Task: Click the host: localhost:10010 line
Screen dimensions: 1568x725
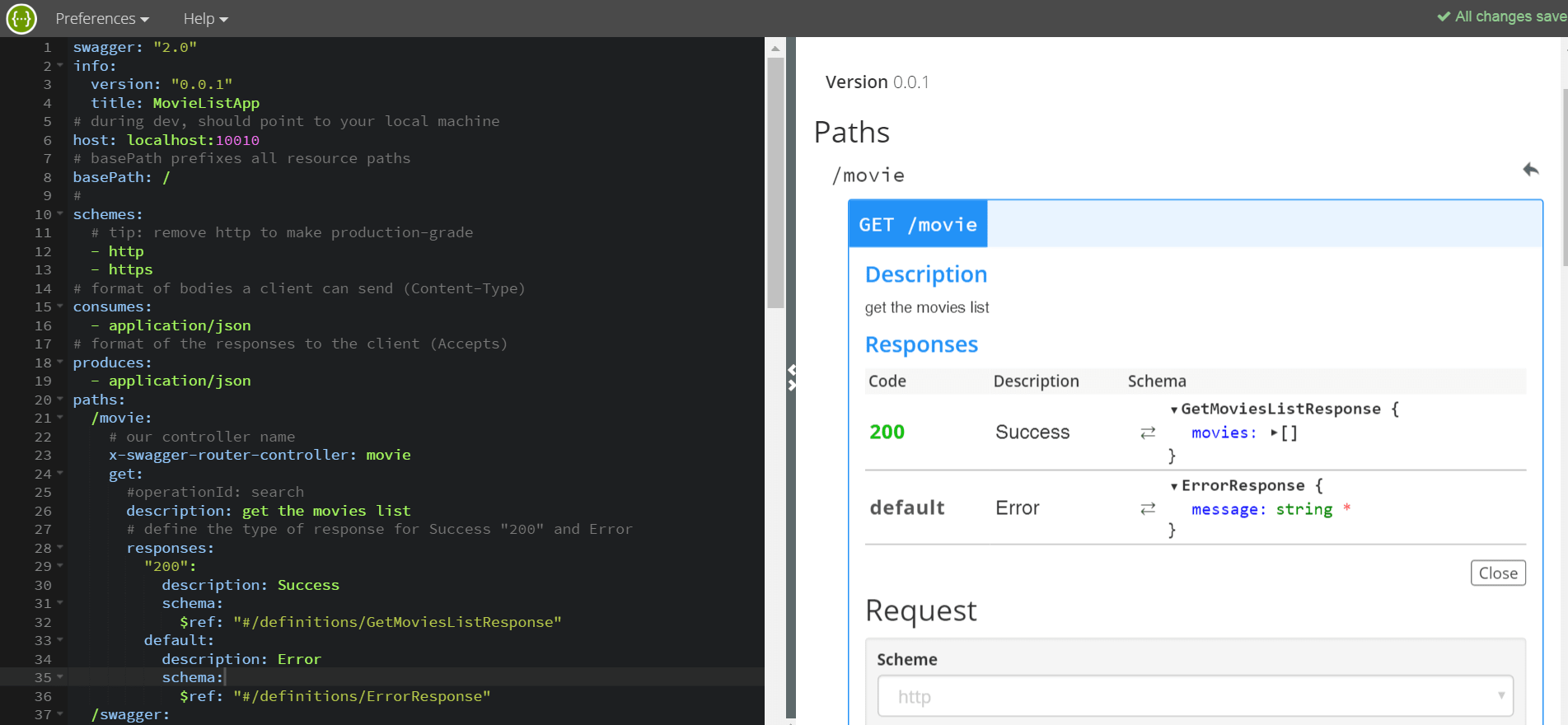Action: [166, 140]
